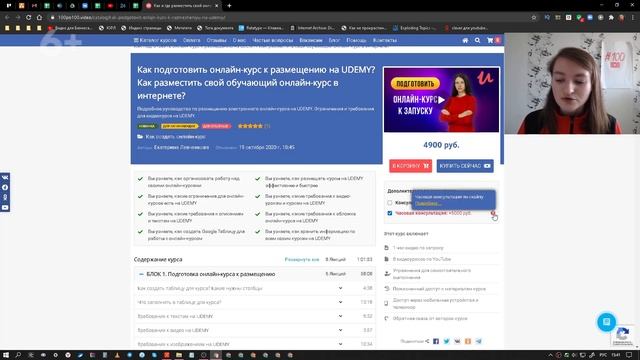The image size is (640, 360).
Task: Open the shopping cart icon in navbar
Action: [x=490, y=40]
